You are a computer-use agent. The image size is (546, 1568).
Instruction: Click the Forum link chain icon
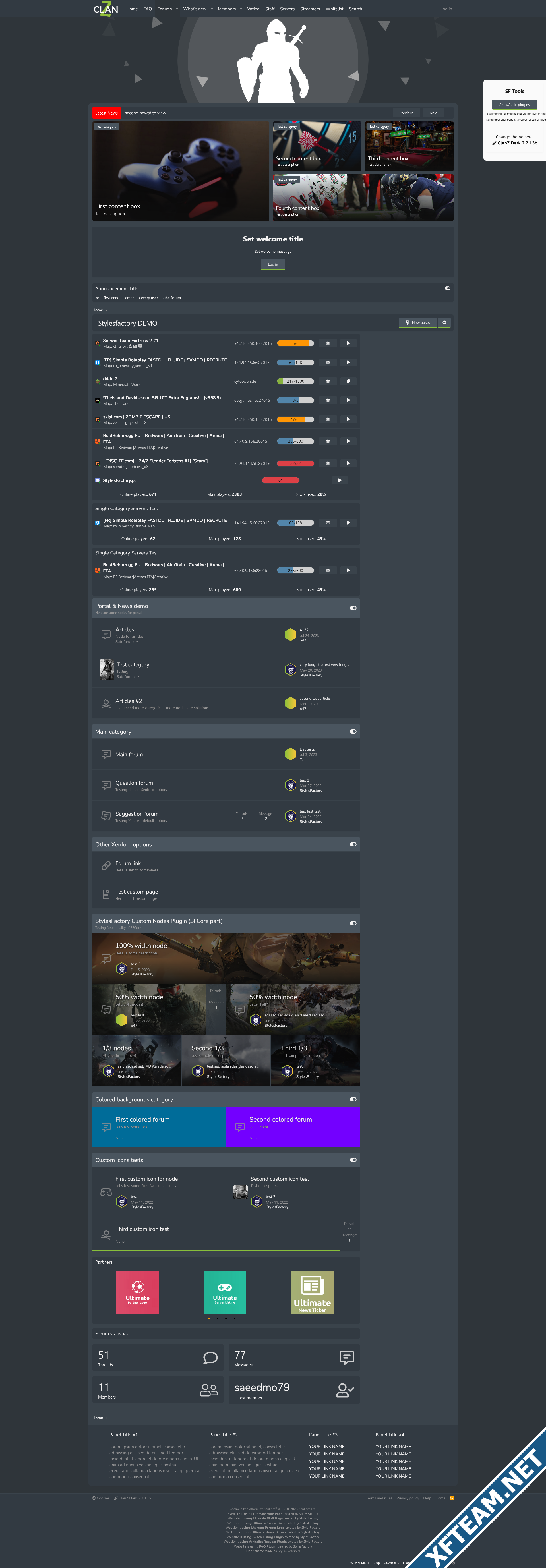click(x=106, y=865)
